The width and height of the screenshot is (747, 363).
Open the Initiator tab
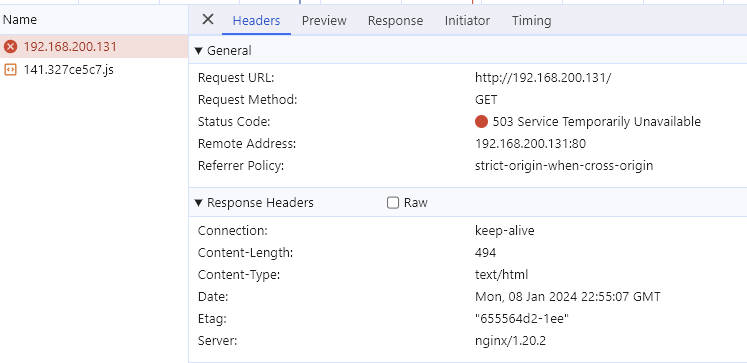(x=467, y=20)
